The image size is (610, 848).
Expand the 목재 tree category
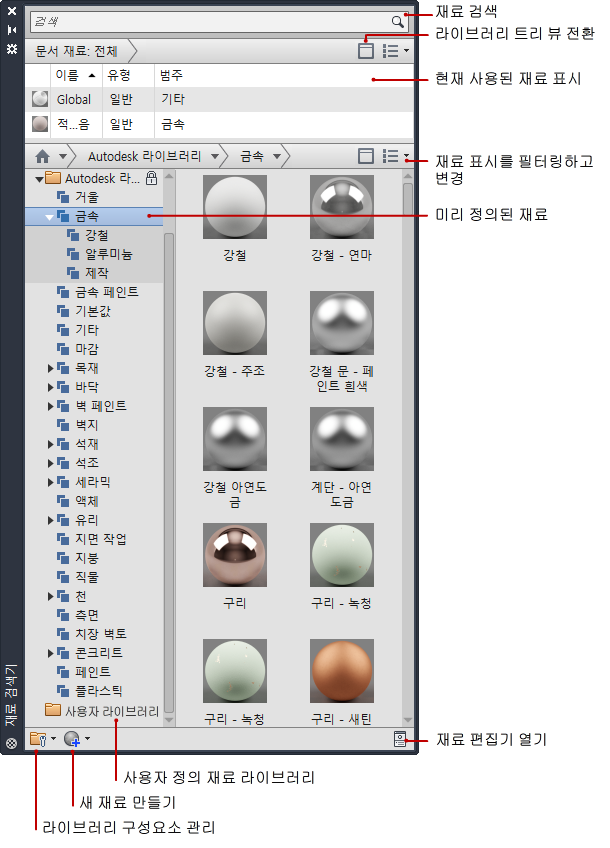point(50,368)
